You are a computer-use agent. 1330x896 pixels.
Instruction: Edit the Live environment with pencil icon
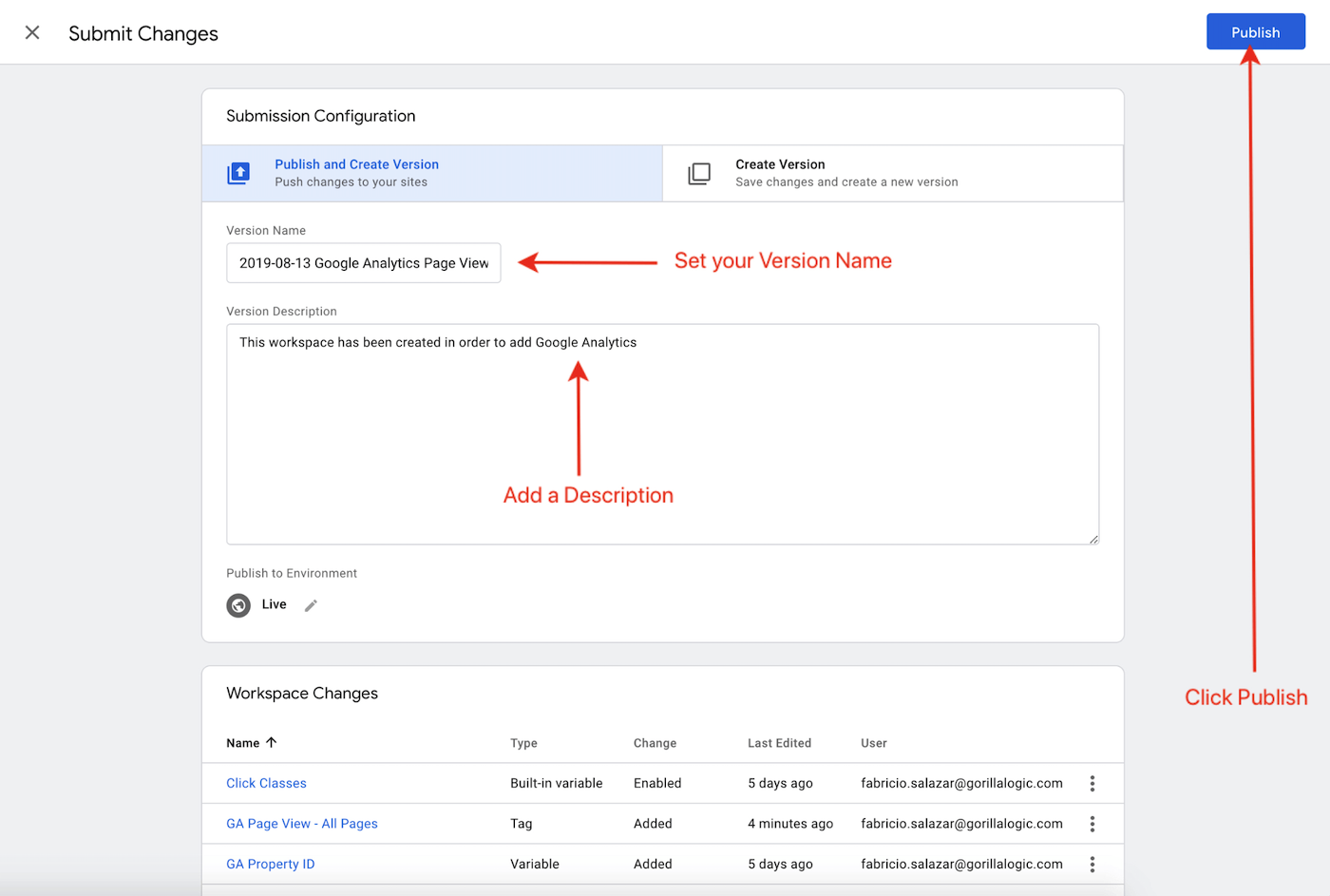pyautogui.click(x=311, y=605)
